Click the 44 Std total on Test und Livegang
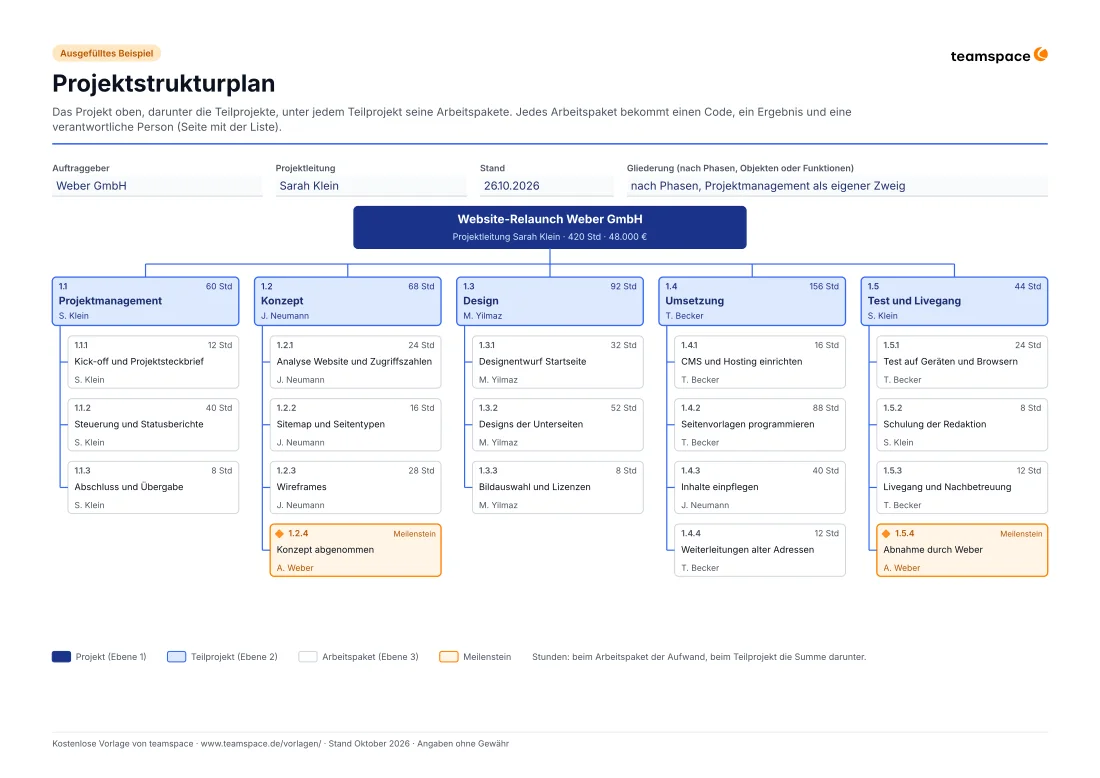Screen dimensions: 1100x778 [x=1028, y=286]
